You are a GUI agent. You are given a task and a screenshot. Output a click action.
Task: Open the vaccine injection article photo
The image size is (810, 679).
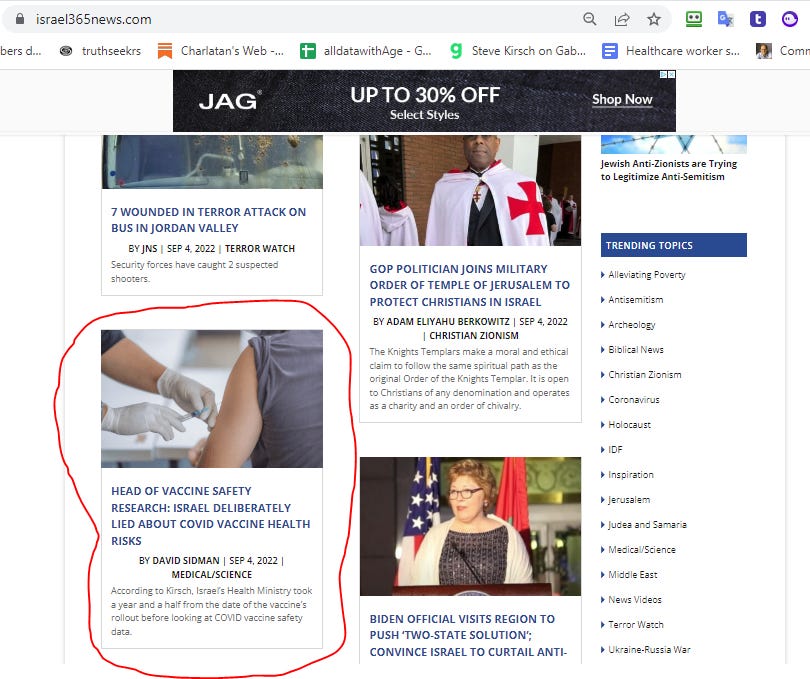[212, 398]
